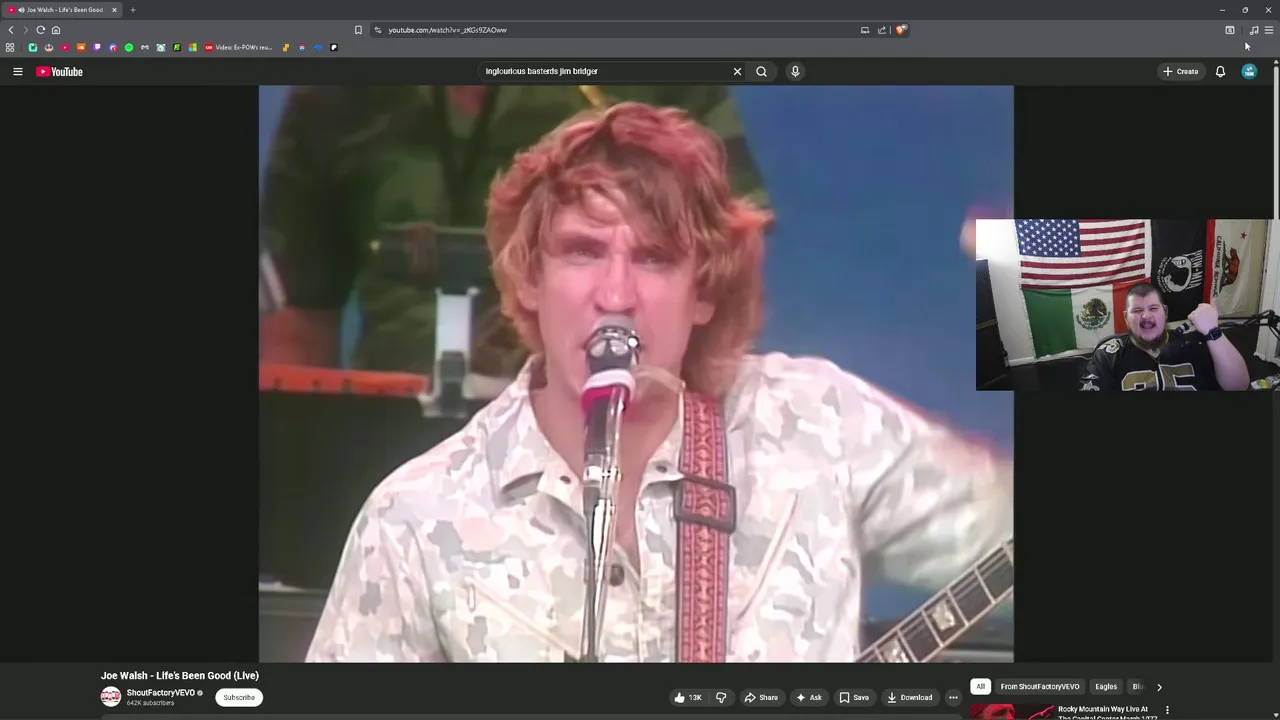Open Brave Shields lion icon

tap(901, 30)
